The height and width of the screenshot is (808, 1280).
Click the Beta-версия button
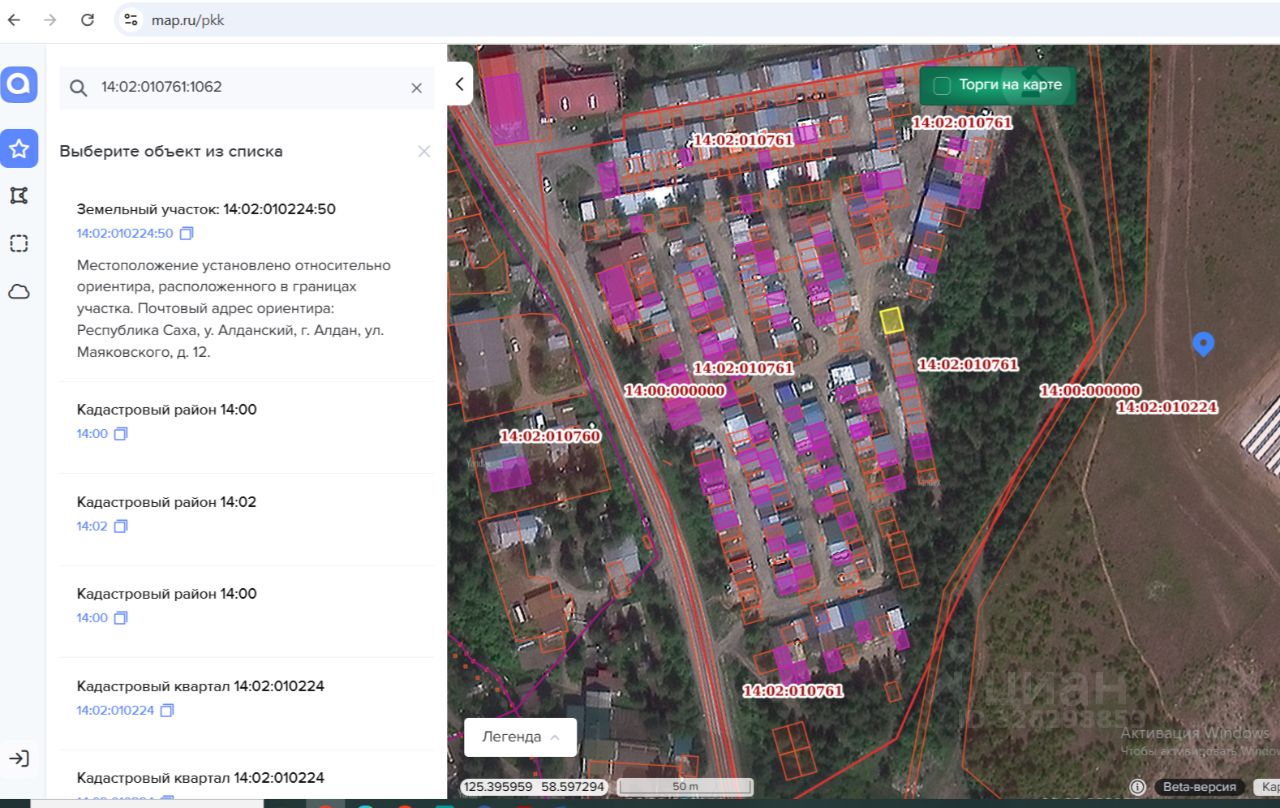pyautogui.click(x=1200, y=787)
